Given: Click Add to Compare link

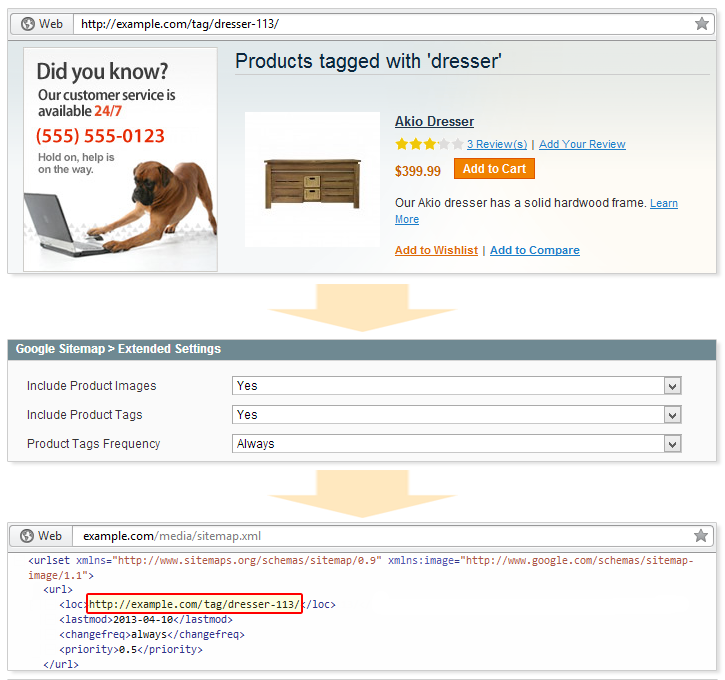Looking at the screenshot, I should click(x=534, y=251).
